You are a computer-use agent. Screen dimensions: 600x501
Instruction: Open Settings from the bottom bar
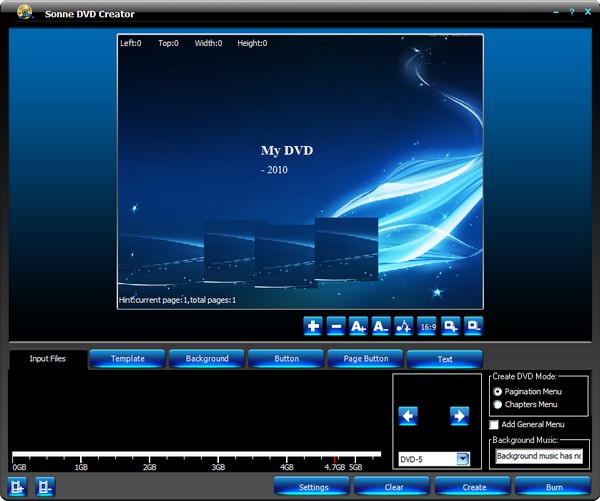click(x=312, y=487)
